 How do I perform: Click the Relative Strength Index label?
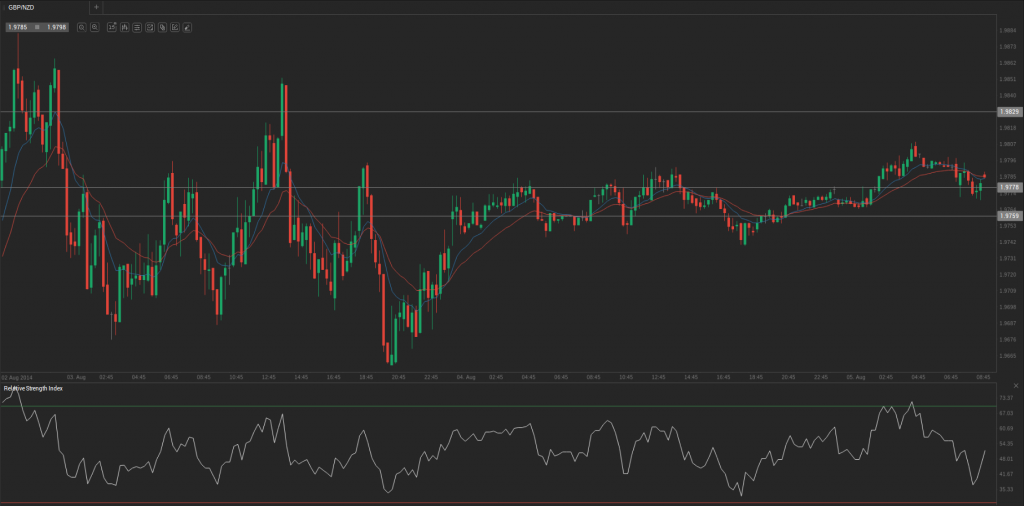pyautogui.click(x=33, y=388)
